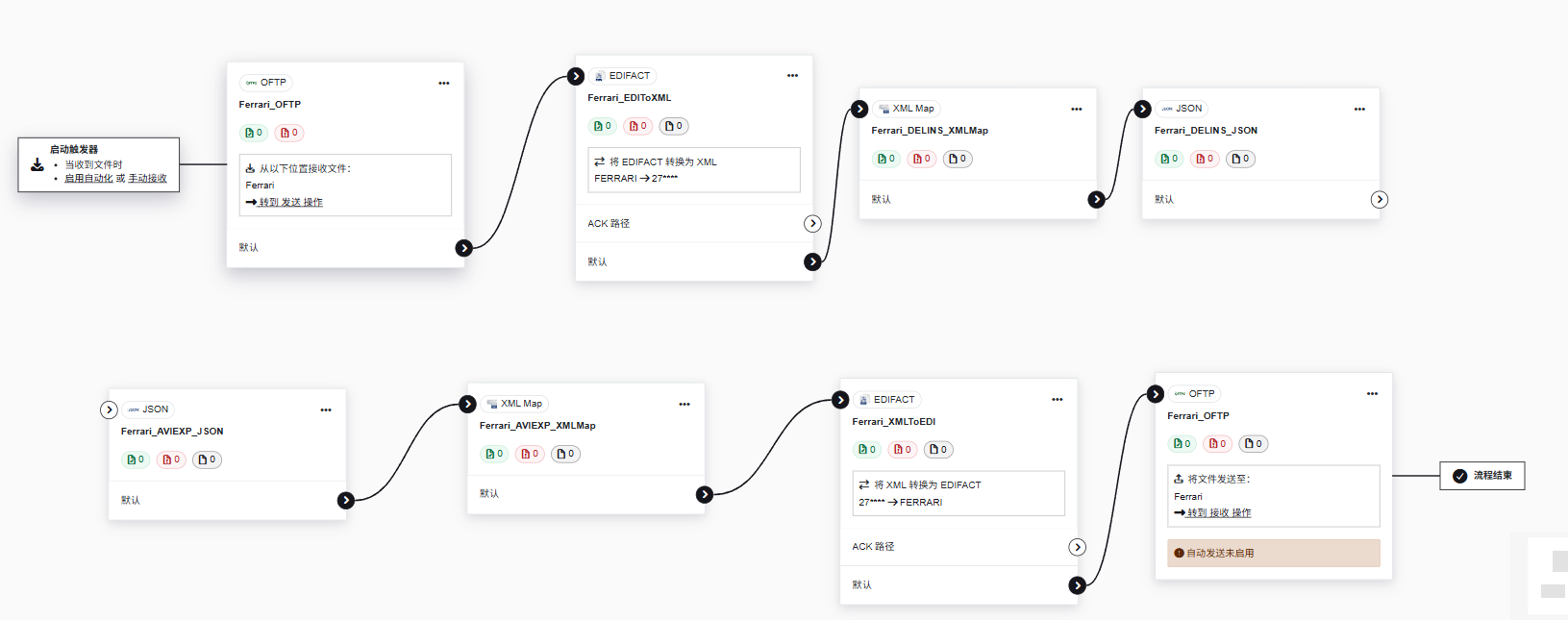Follow the 转到 接收 操作 link

tap(1219, 512)
